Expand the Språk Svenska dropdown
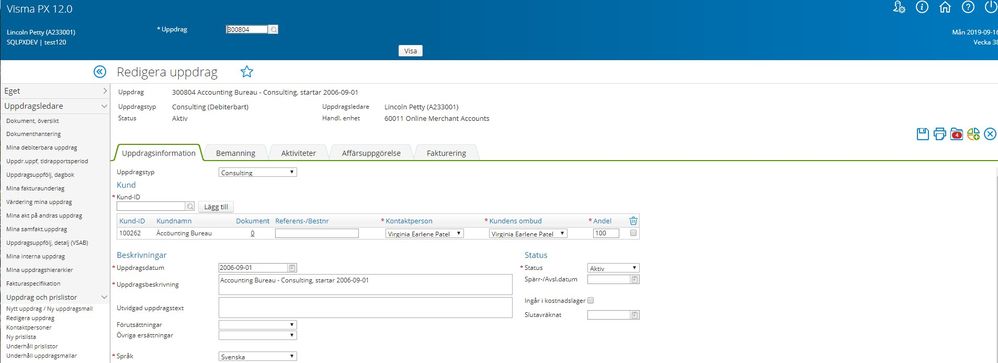 point(257,357)
